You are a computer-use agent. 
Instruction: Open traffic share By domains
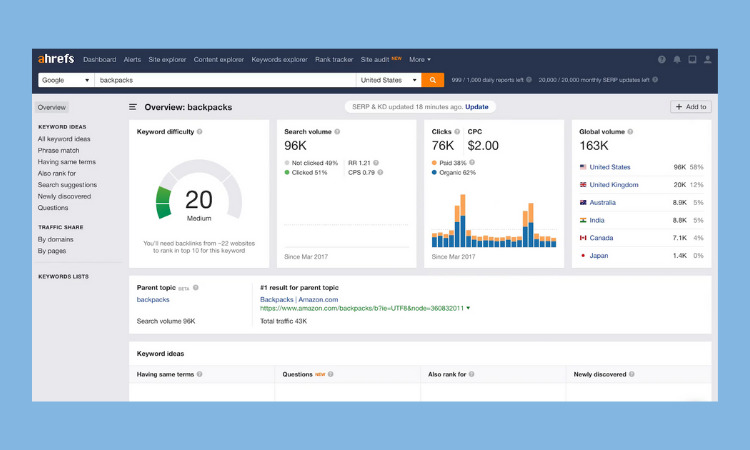(55, 239)
